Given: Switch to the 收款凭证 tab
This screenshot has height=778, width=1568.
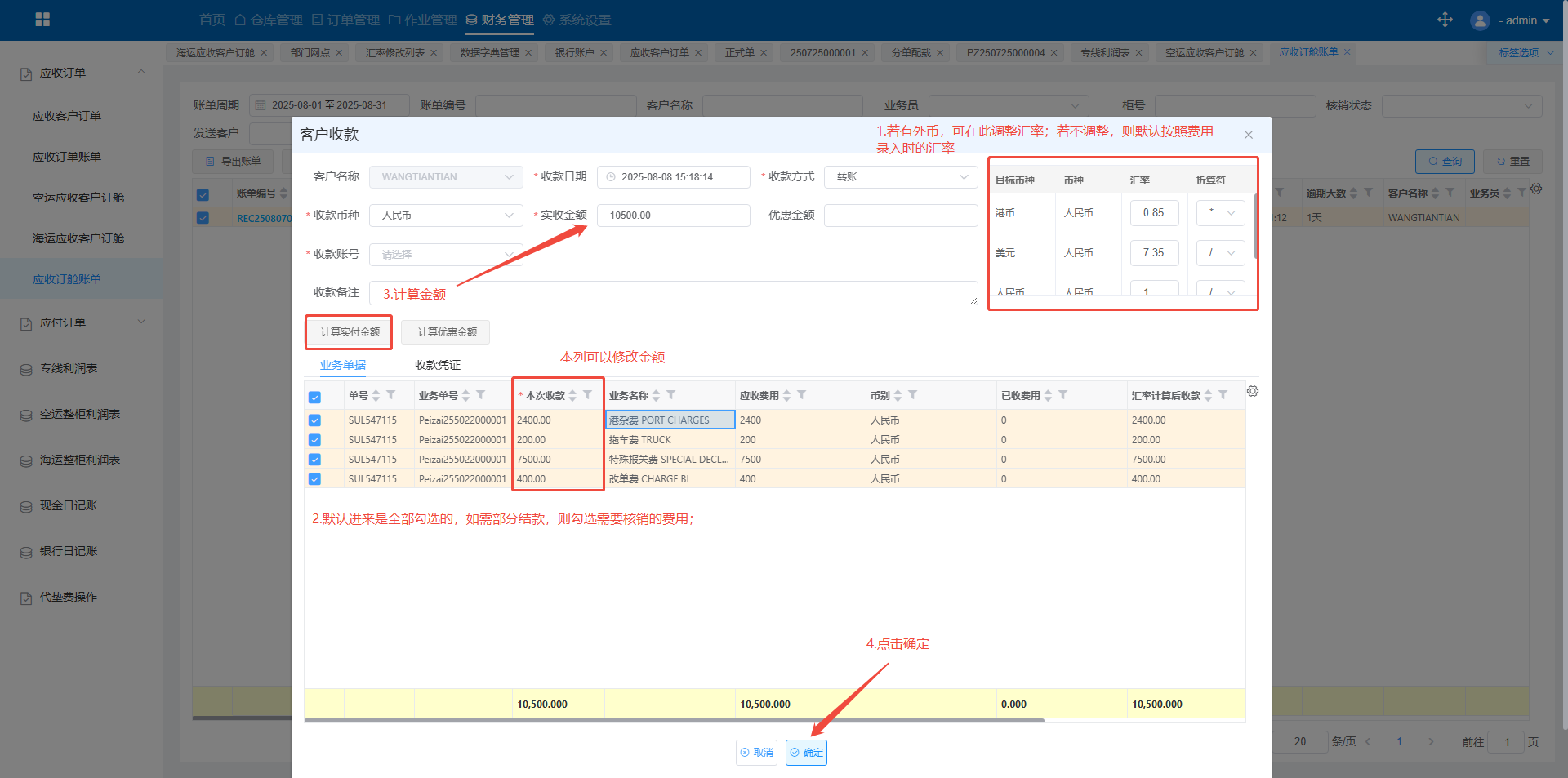Looking at the screenshot, I should 437,365.
